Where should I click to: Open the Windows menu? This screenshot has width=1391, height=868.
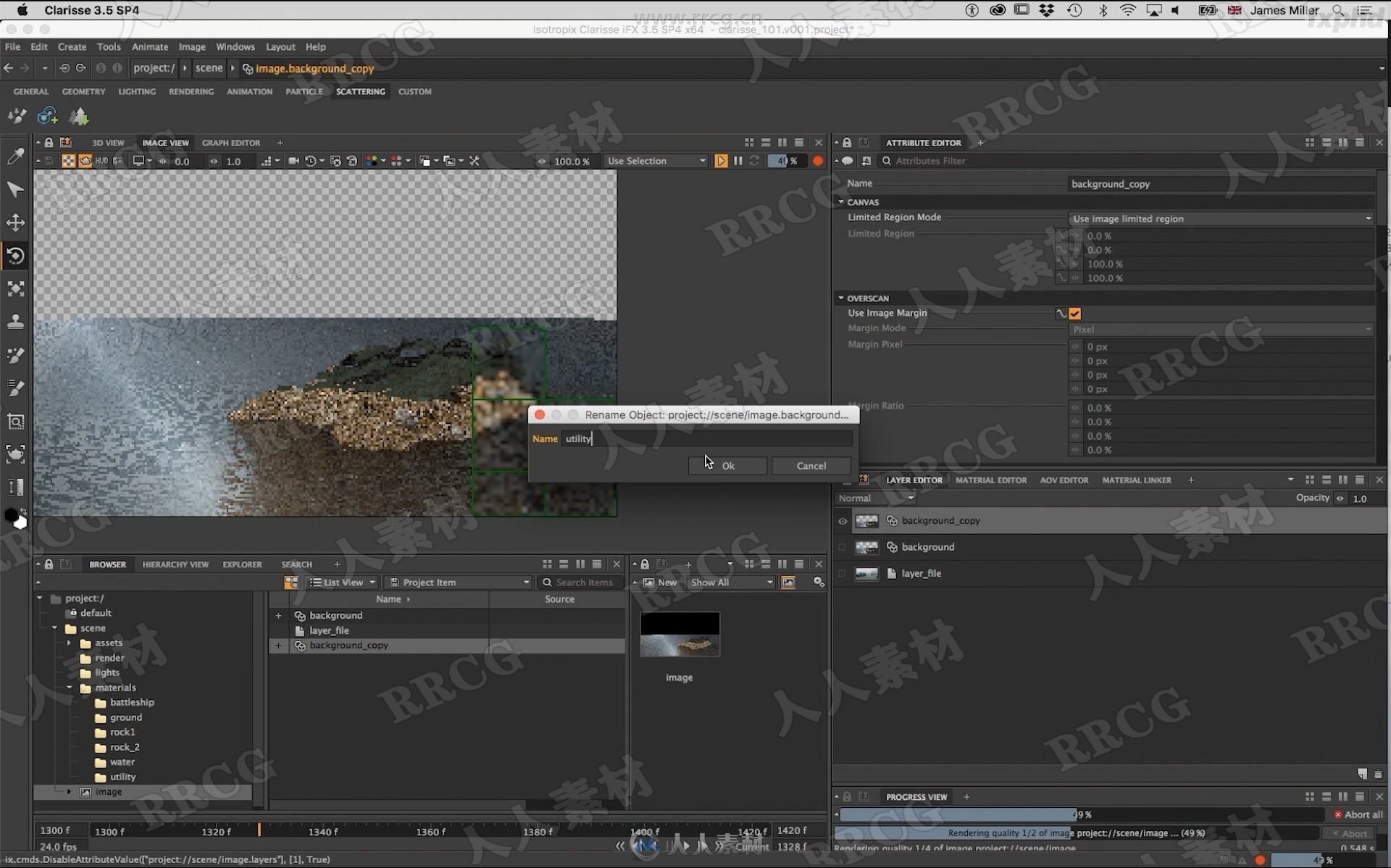pos(233,45)
